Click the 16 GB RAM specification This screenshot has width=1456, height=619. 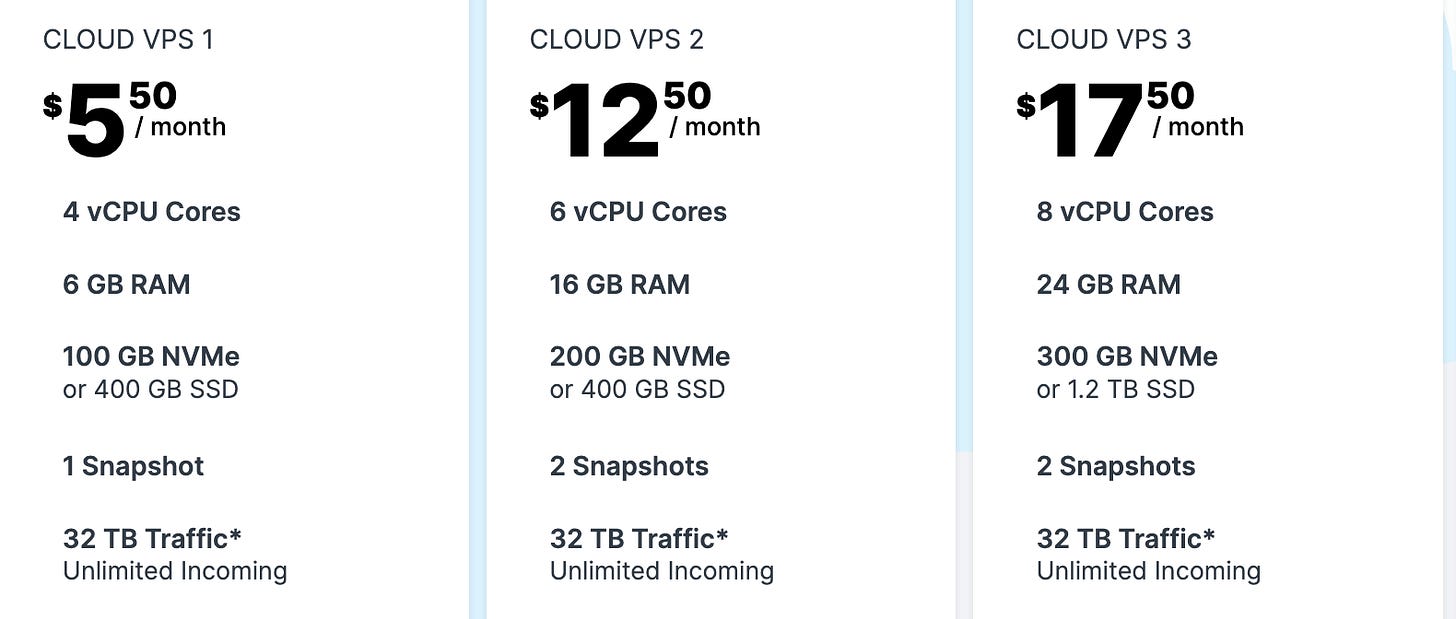coord(620,284)
